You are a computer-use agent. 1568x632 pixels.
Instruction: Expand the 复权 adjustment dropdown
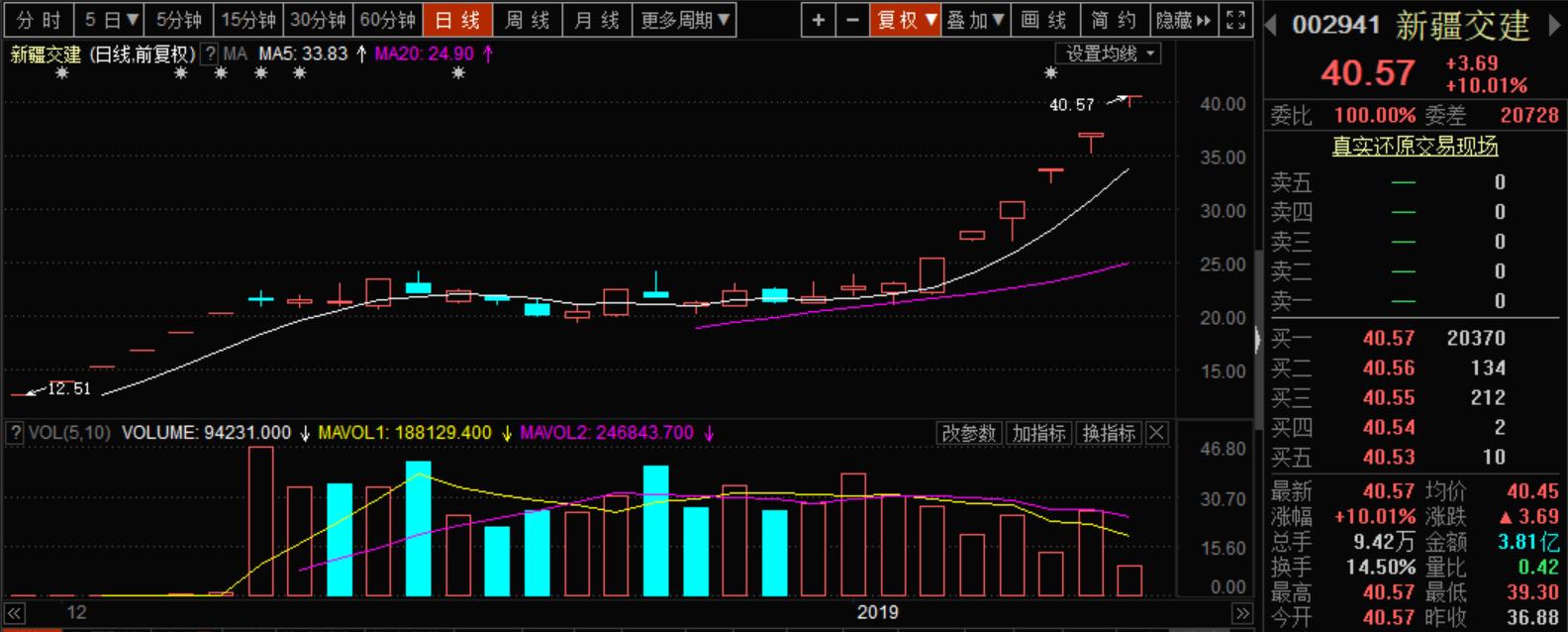pyautogui.click(x=906, y=20)
